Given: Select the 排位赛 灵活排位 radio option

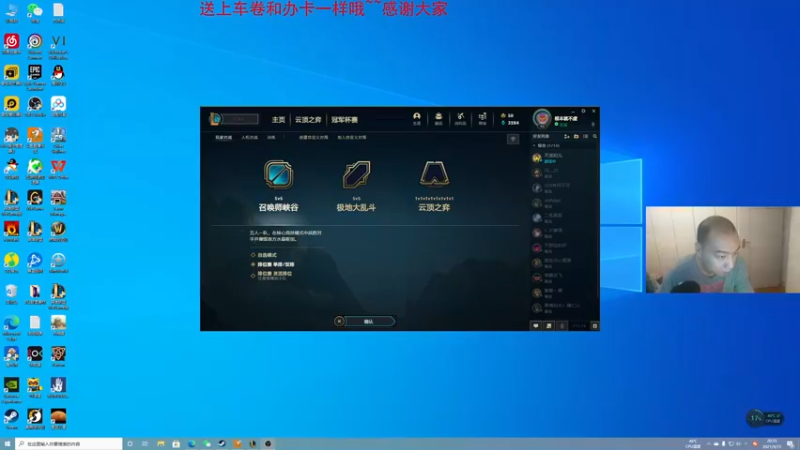Looking at the screenshot, I should [271, 274].
